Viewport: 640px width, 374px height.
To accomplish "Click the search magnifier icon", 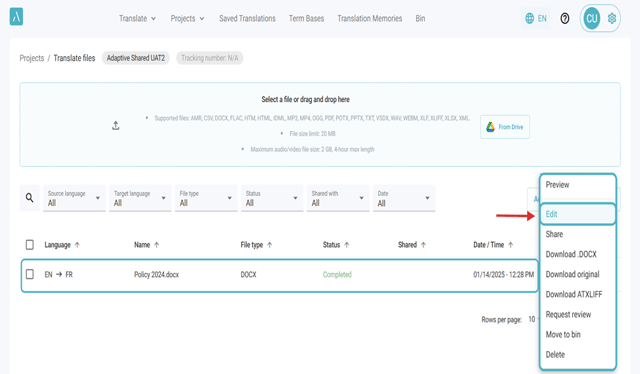I will coord(29,198).
